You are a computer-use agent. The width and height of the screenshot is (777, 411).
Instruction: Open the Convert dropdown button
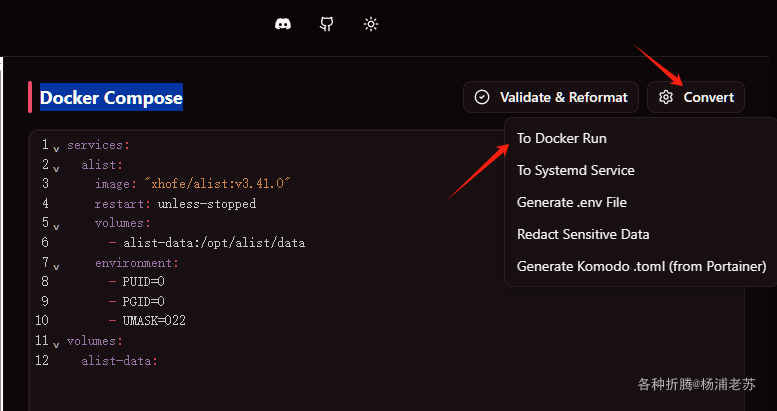[x=696, y=97]
